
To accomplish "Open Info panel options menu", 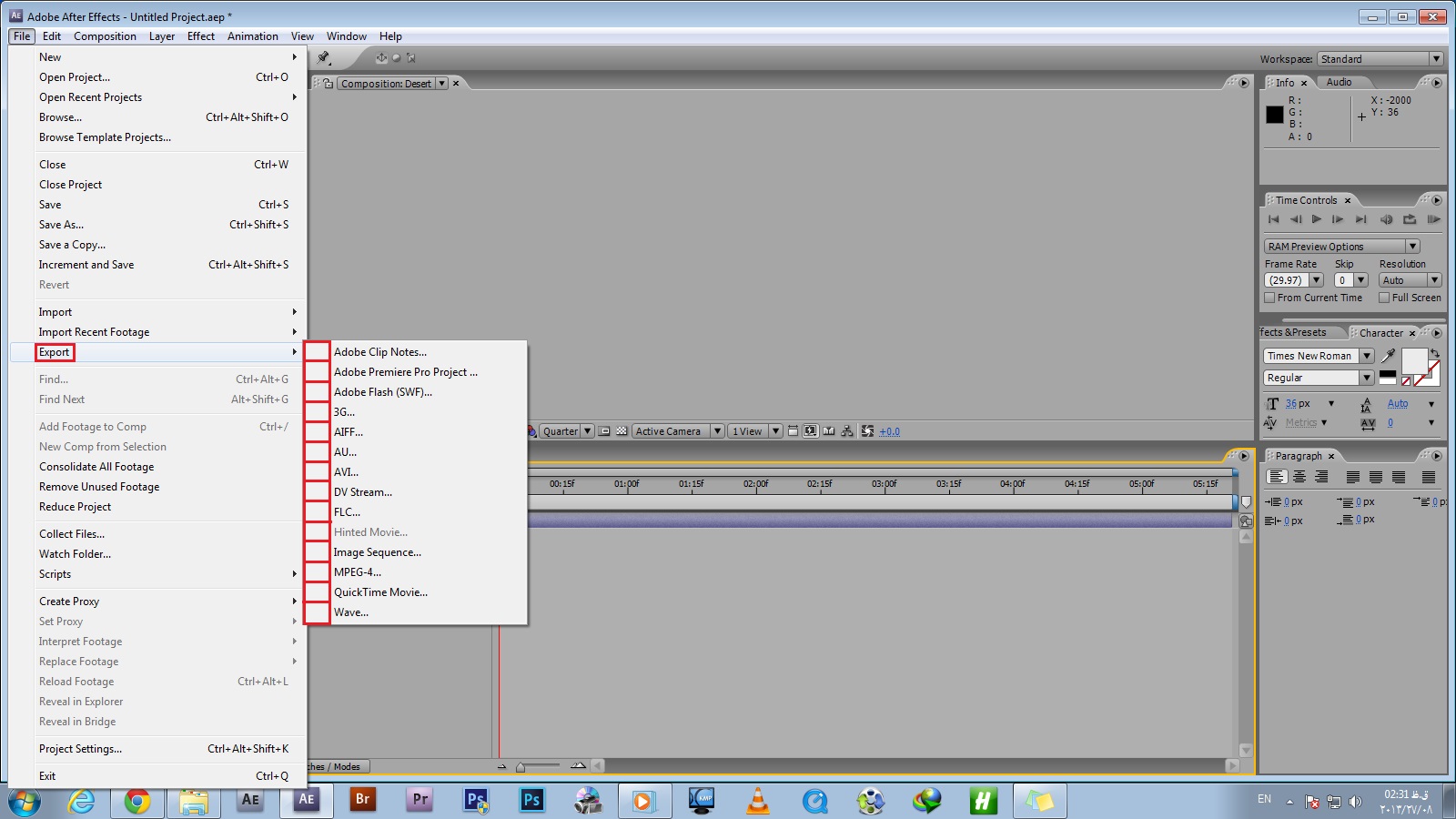I will click(x=1437, y=83).
